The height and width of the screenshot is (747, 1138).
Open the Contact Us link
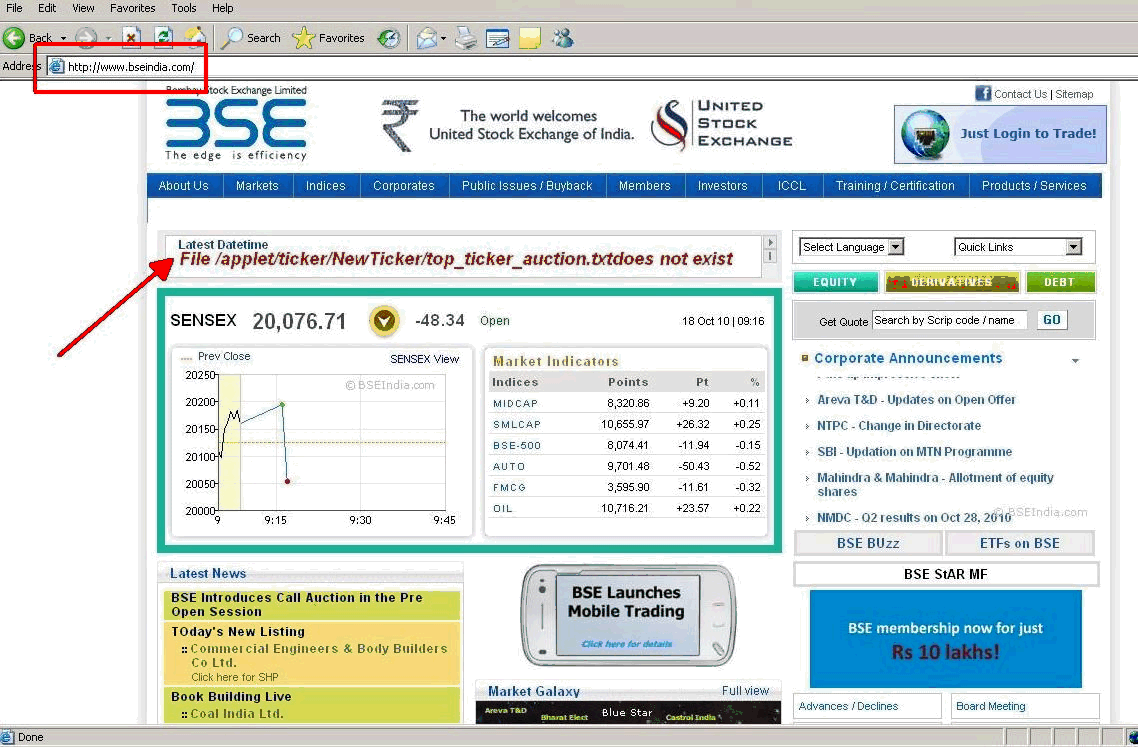pyautogui.click(x=1020, y=94)
